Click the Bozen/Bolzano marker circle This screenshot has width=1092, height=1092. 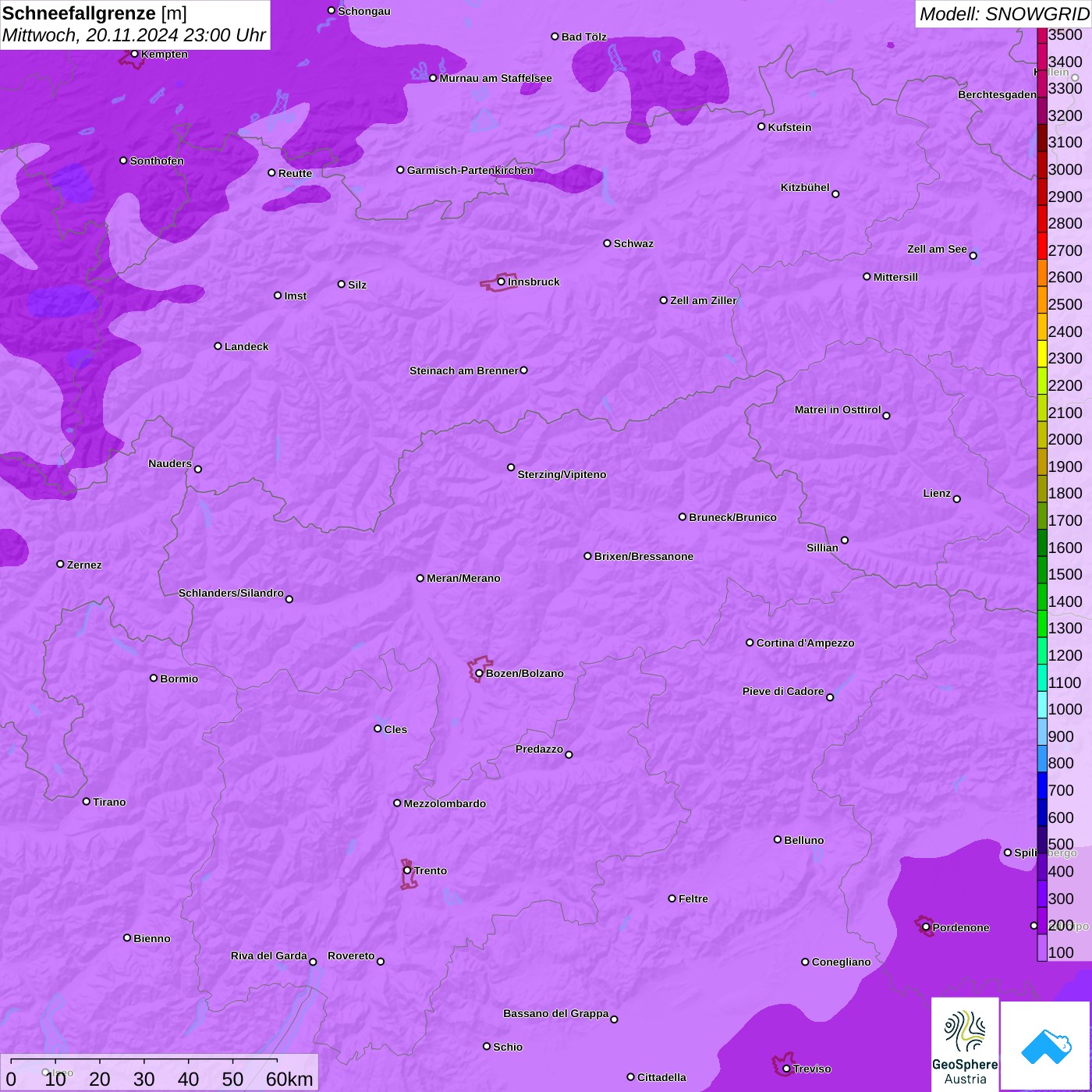pos(479,673)
